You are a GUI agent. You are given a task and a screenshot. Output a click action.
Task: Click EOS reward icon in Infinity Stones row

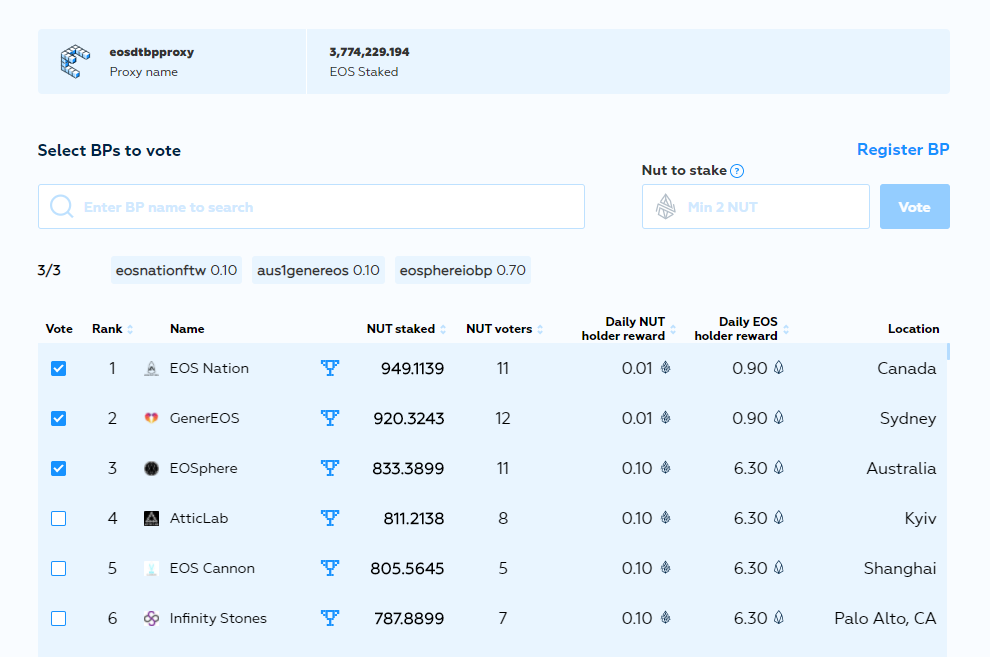point(778,617)
